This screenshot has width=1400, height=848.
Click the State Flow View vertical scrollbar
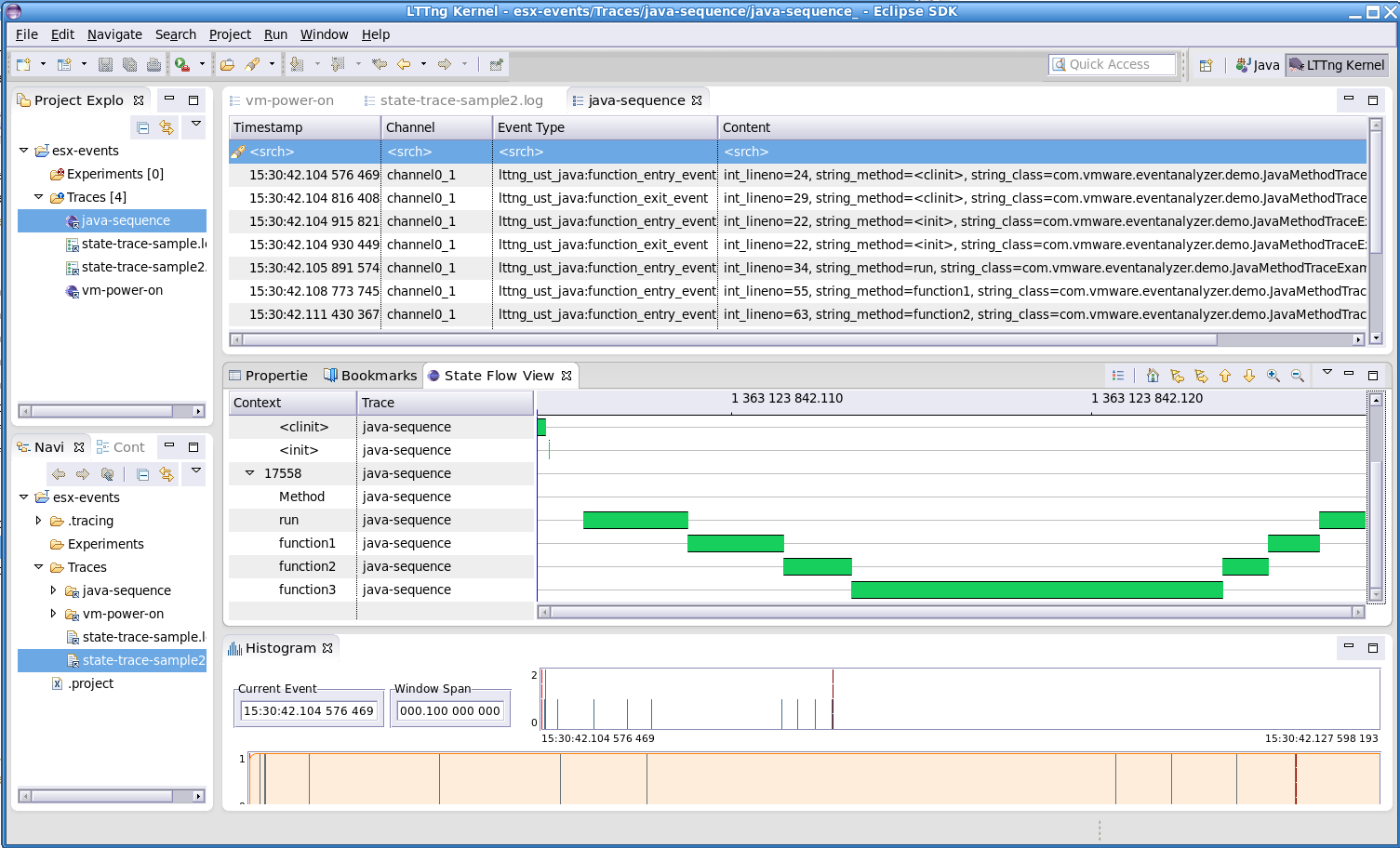pyautogui.click(x=1376, y=497)
